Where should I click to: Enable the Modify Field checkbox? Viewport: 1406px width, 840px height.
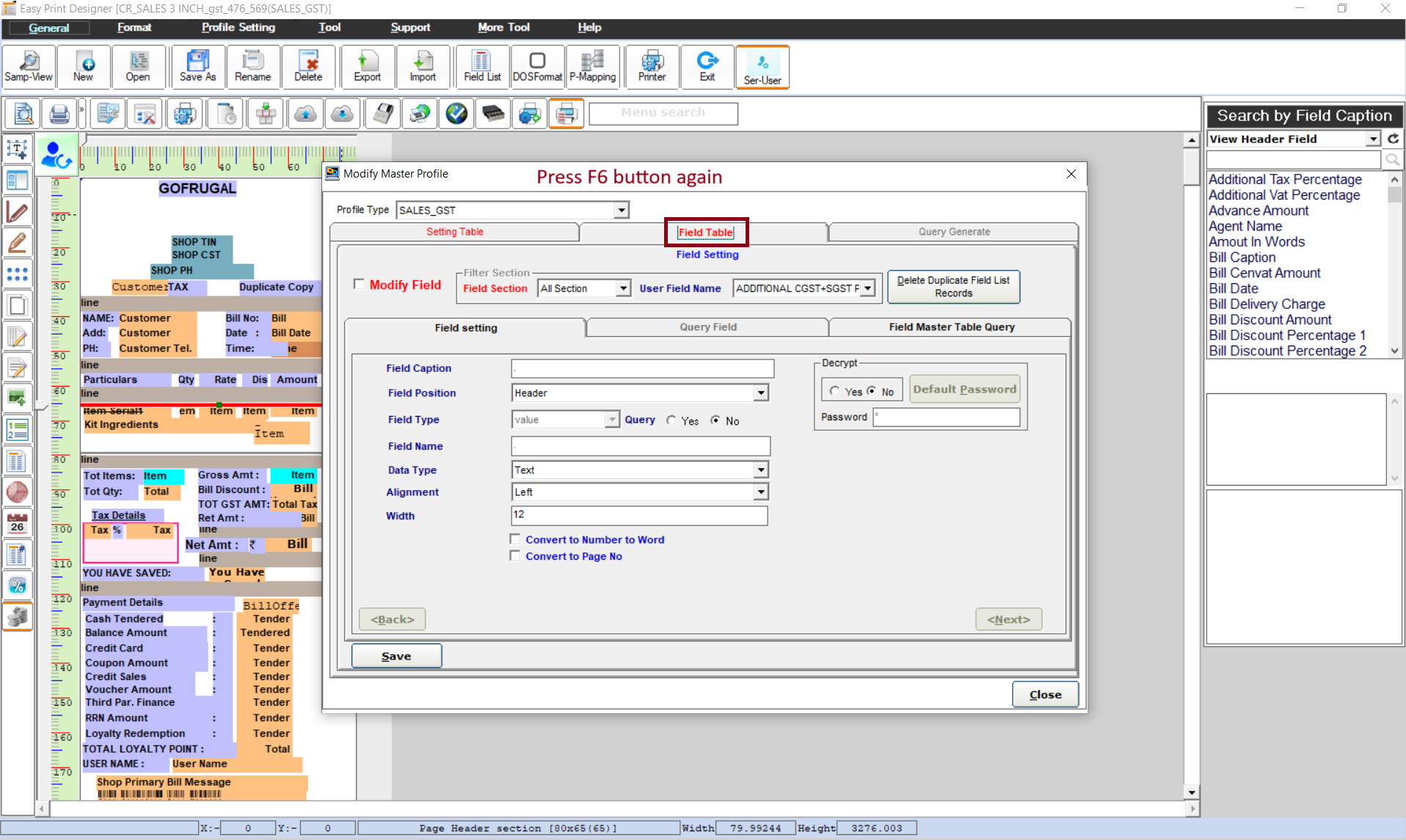coord(359,284)
